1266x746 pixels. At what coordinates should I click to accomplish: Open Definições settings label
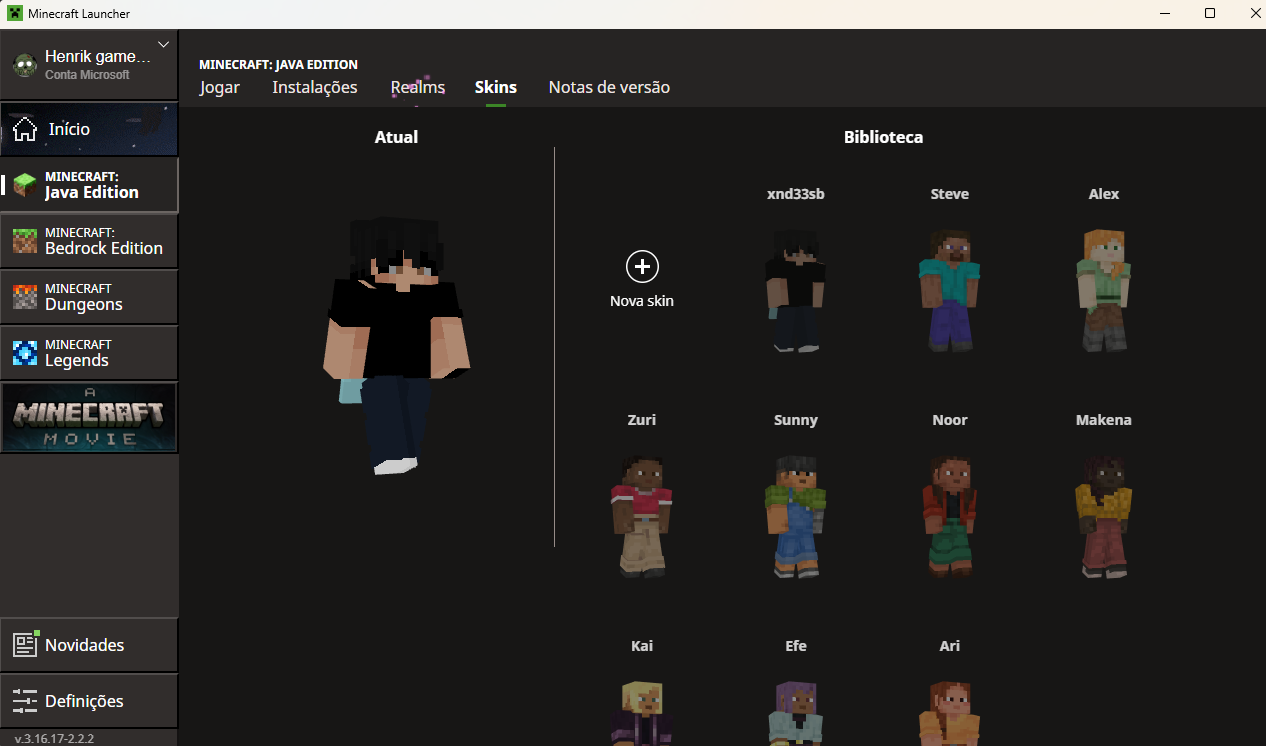85,701
